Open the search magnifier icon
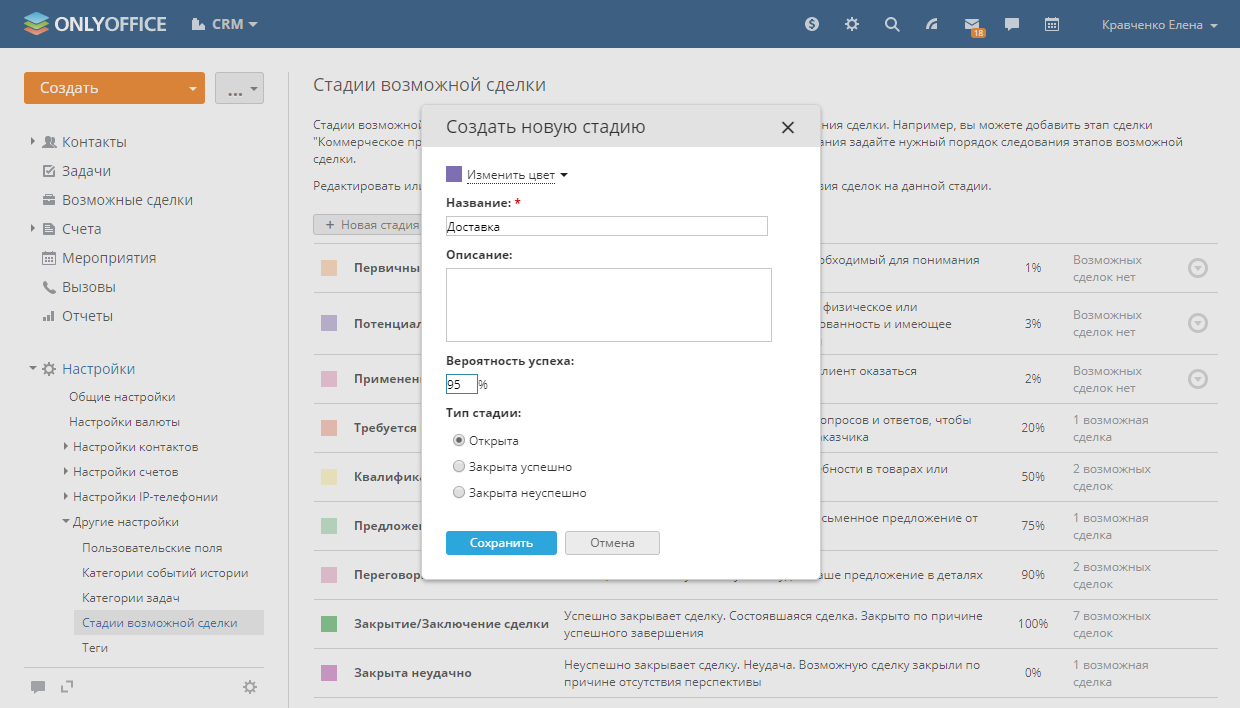Image resolution: width=1240 pixels, height=708 pixels. point(892,24)
